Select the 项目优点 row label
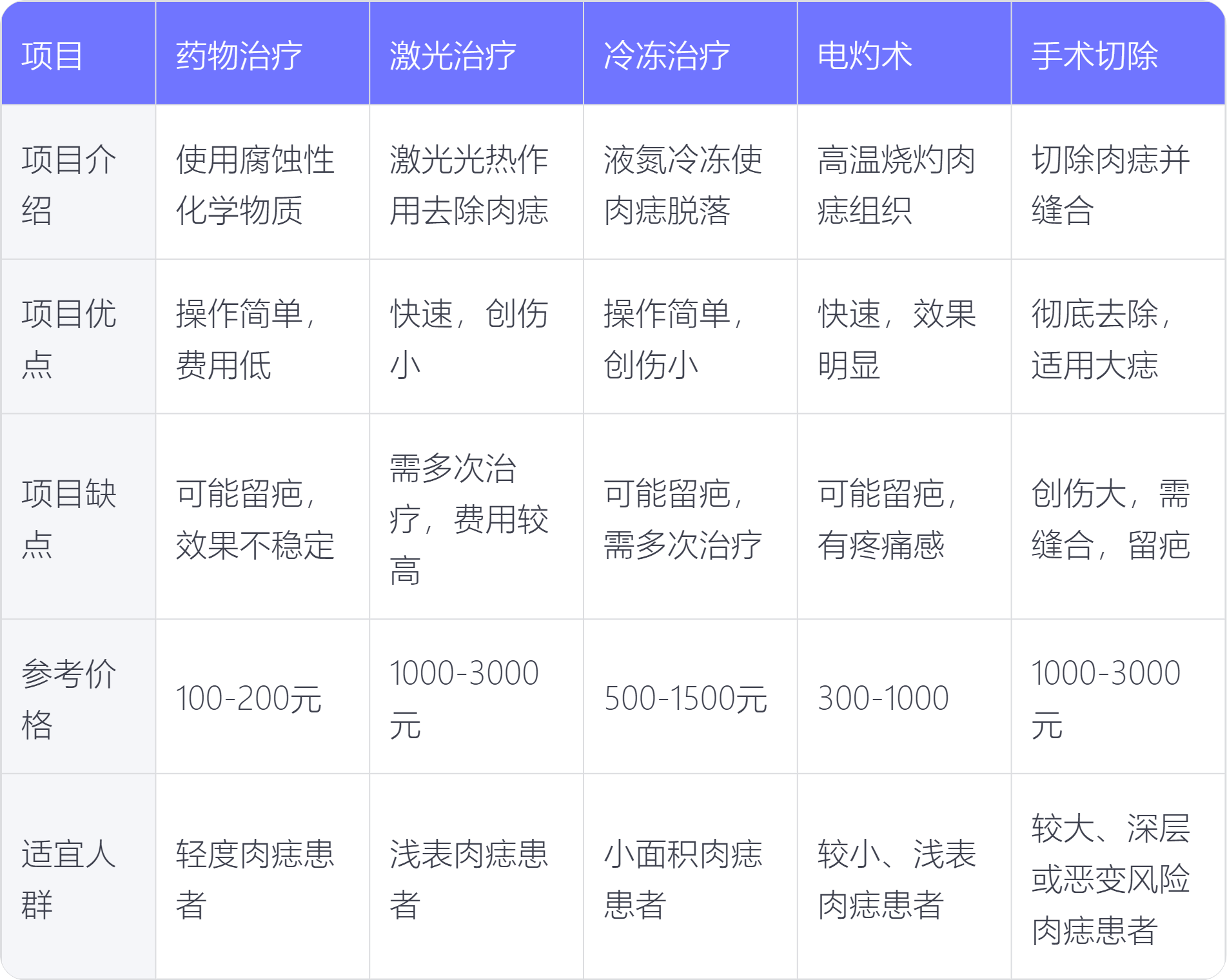1227x980 pixels. pyautogui.click(x=68, y=339)
